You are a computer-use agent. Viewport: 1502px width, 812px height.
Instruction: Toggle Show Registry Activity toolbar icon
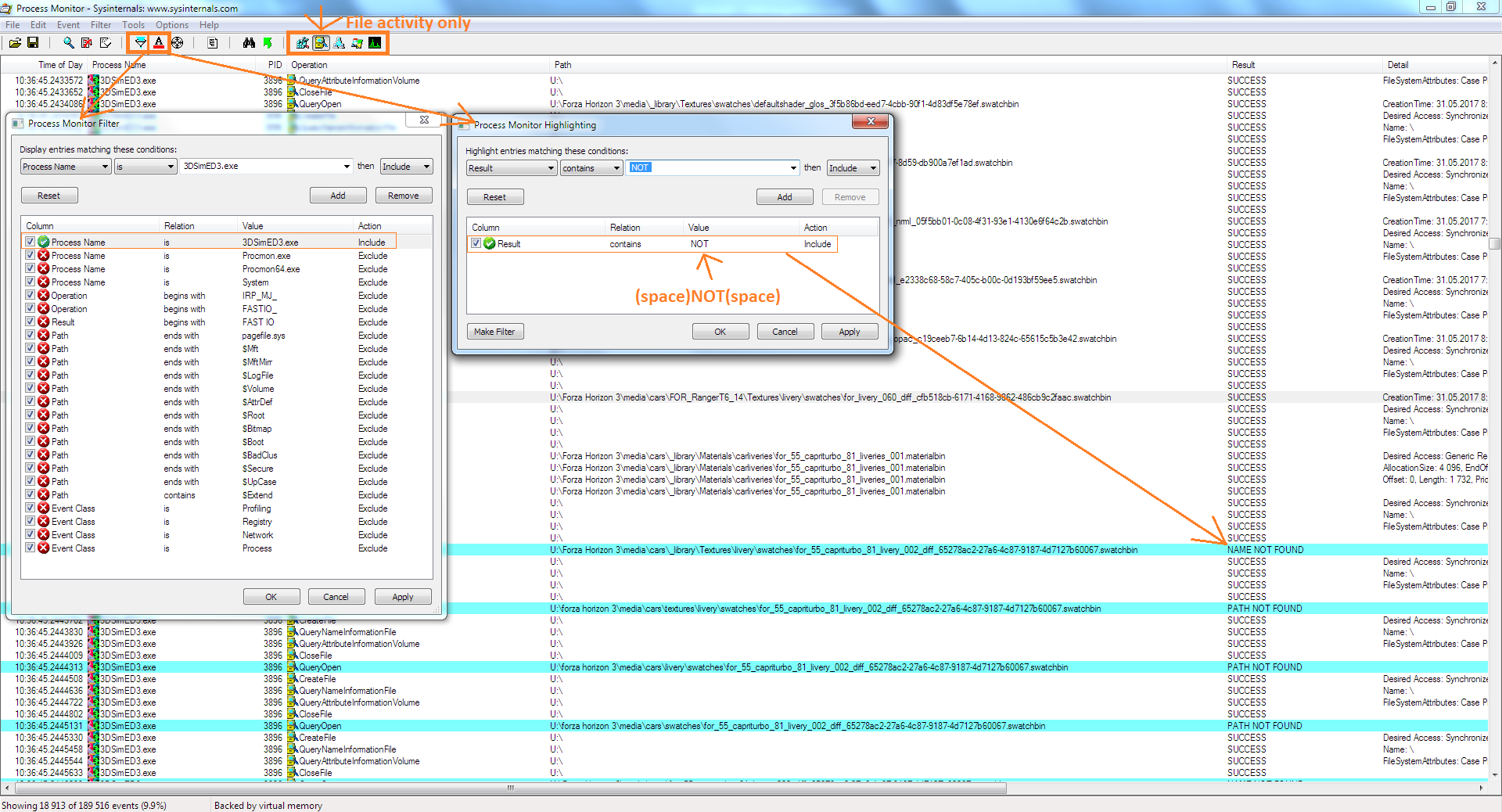[302, 43]
